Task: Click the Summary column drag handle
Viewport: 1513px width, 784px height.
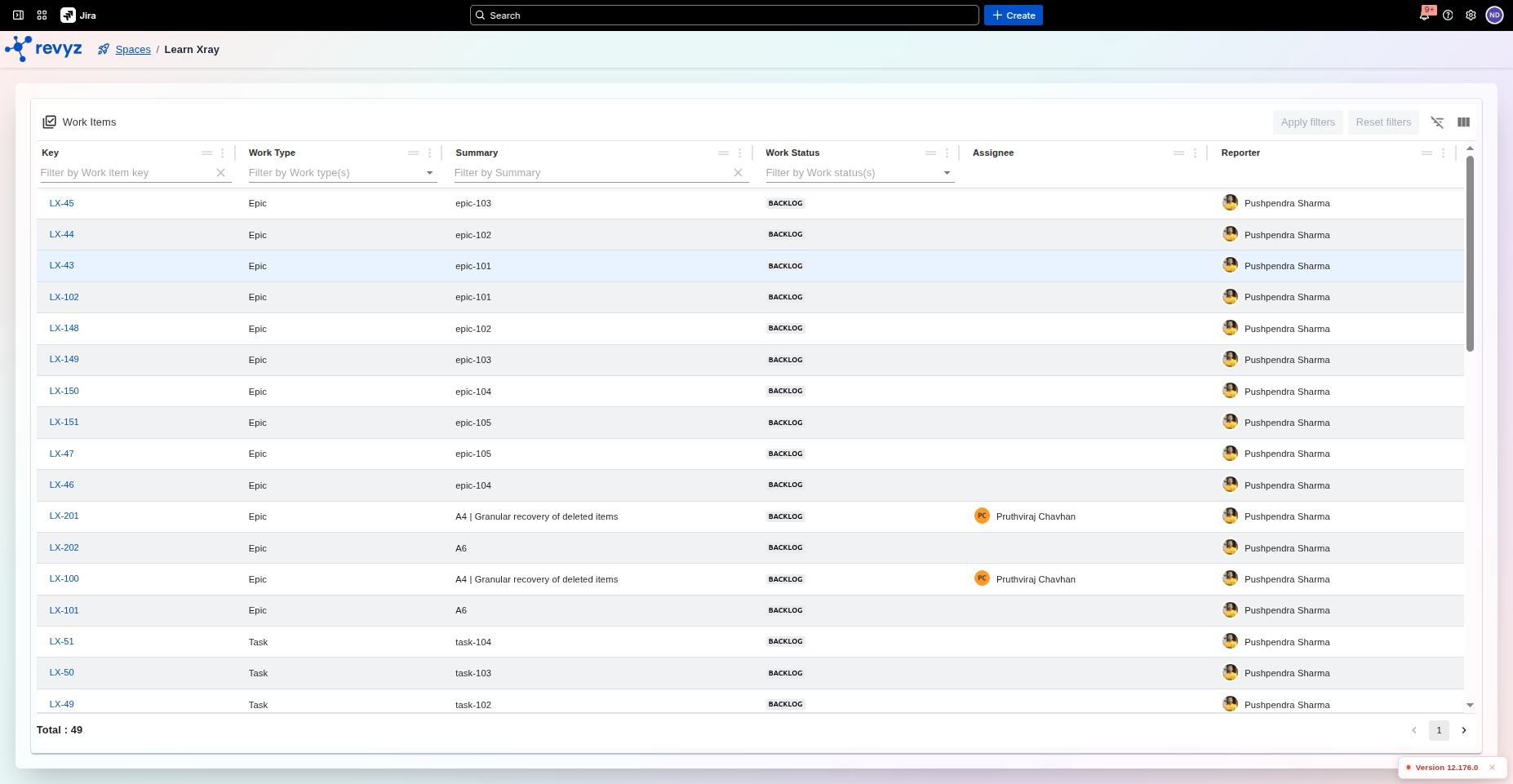Action: pos(724,153)
